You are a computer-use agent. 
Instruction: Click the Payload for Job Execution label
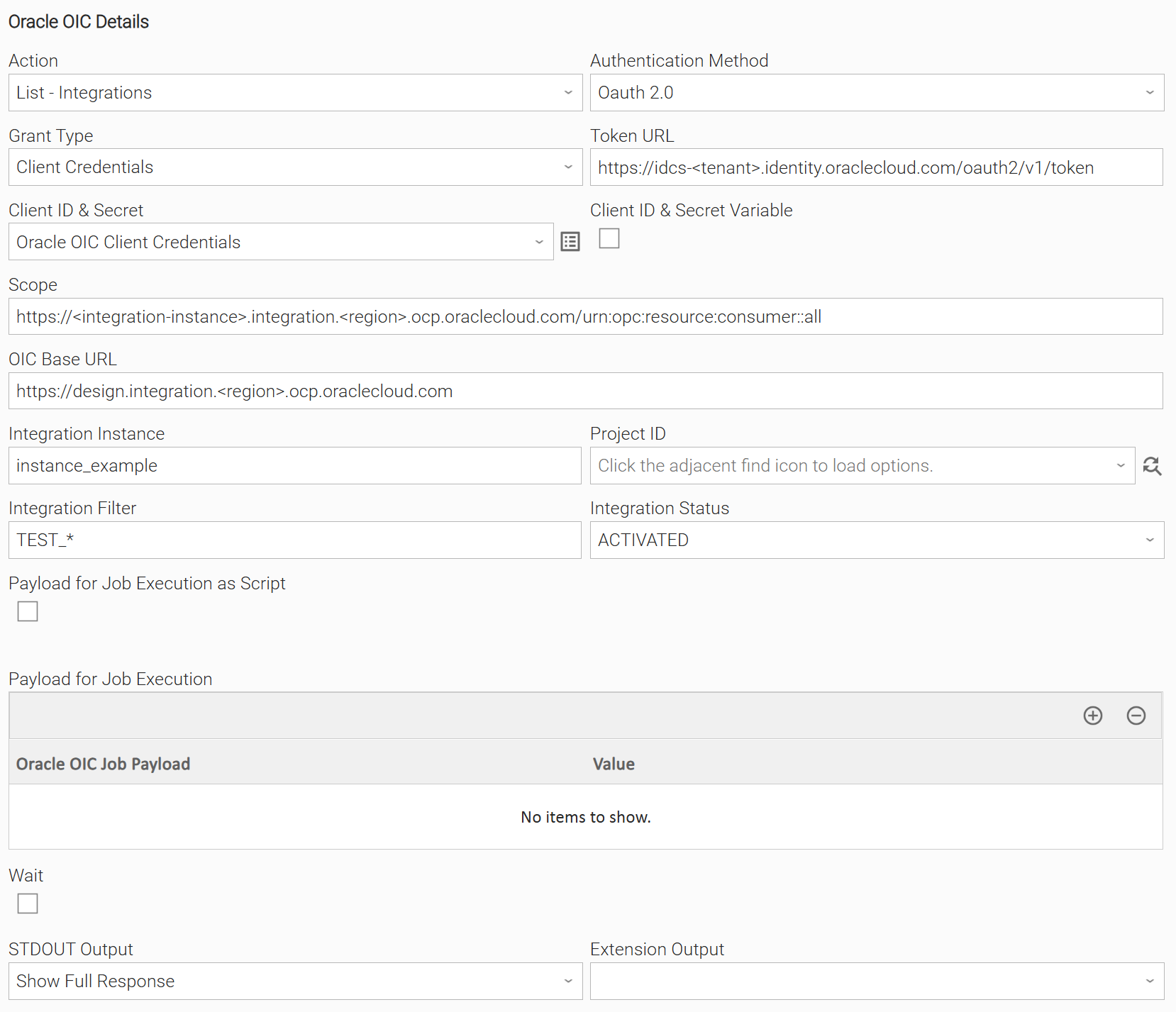tap(111, 679)
